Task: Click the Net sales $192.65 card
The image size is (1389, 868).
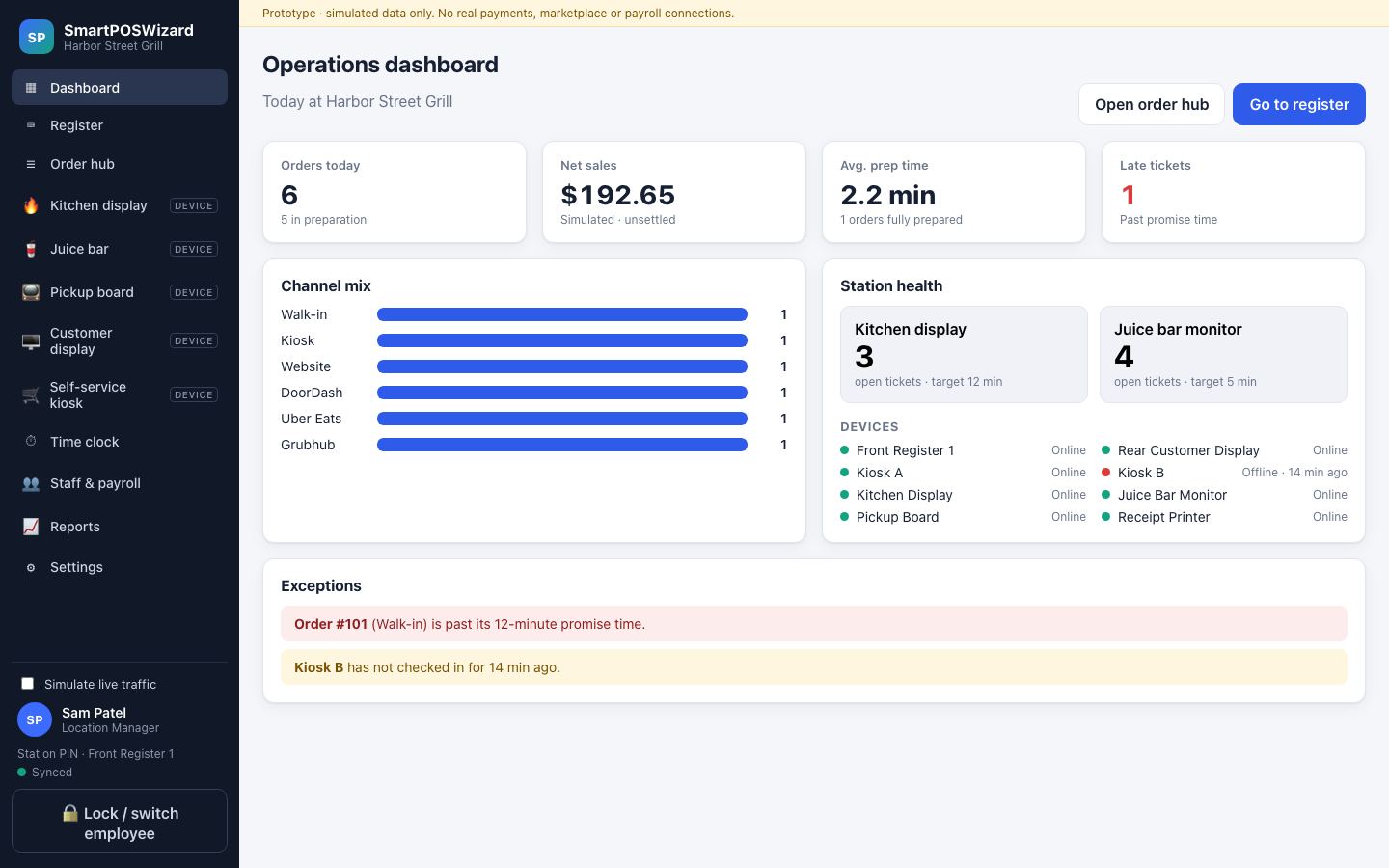Action: (x=674, y=192)
